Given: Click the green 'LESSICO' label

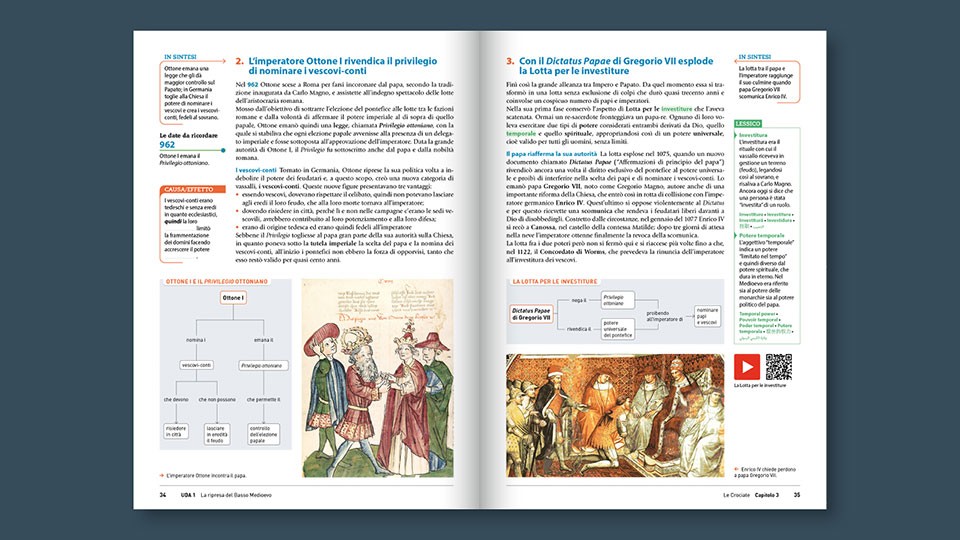Looking at the screenshot, I should pos(748,124).
